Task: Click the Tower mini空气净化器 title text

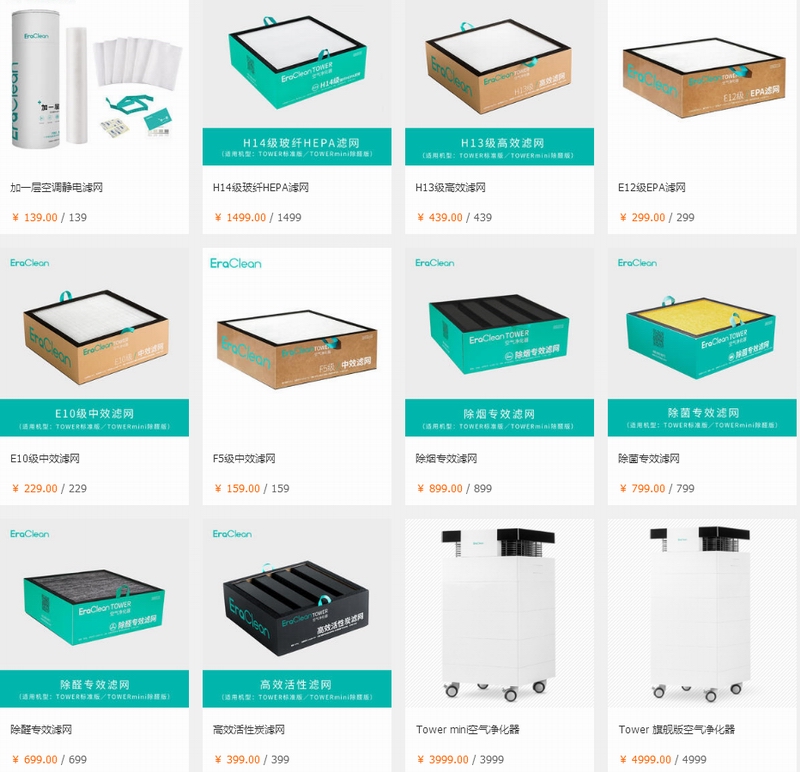Action: 467,729
